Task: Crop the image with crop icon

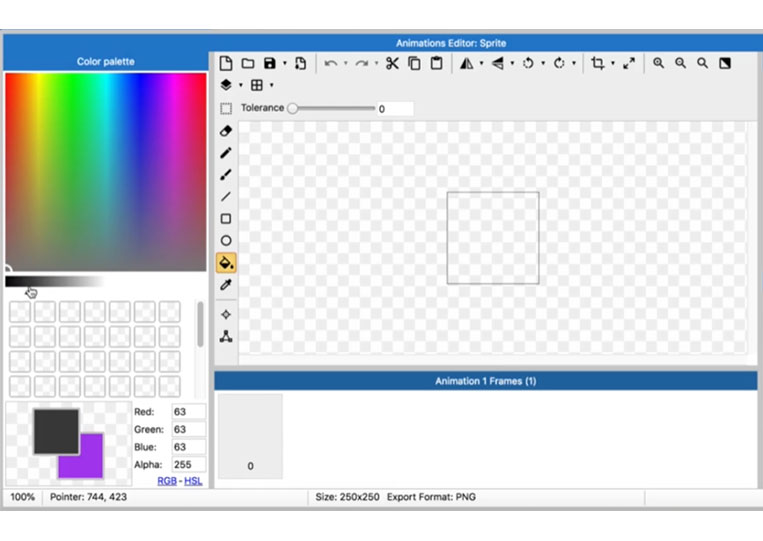Action: point(598,63)
